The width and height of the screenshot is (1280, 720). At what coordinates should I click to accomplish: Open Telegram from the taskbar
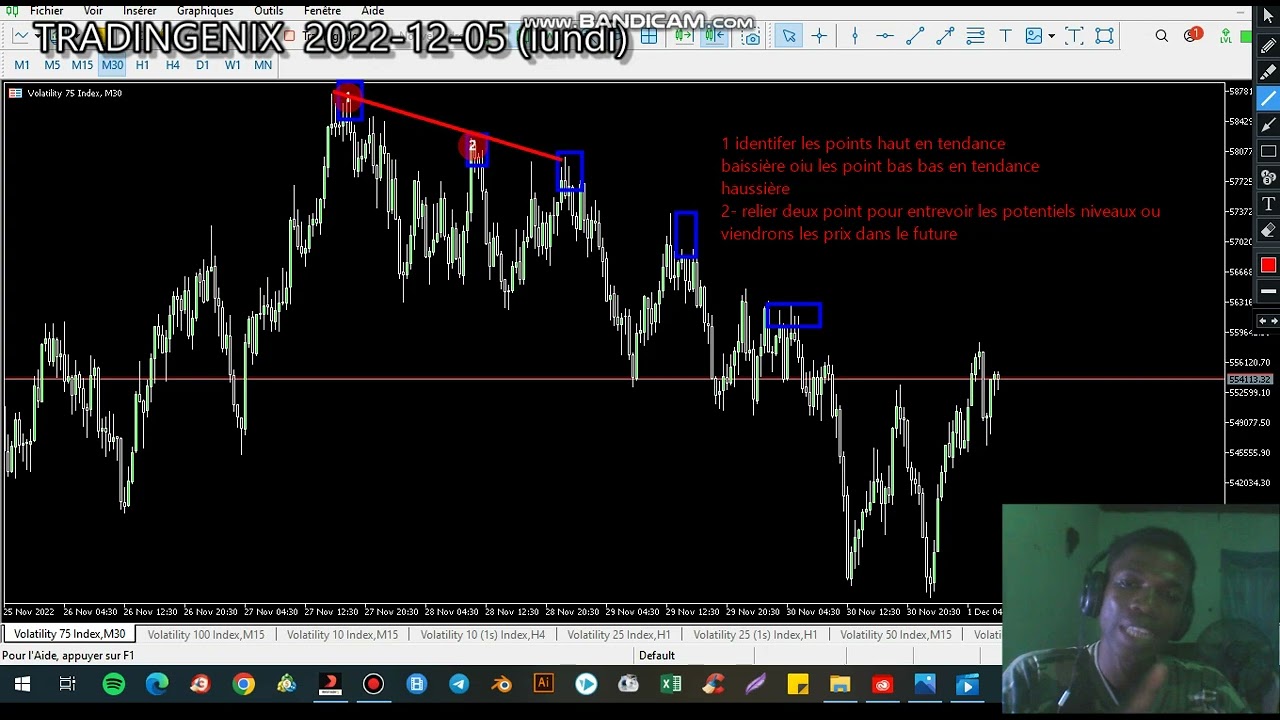(459, 685)
